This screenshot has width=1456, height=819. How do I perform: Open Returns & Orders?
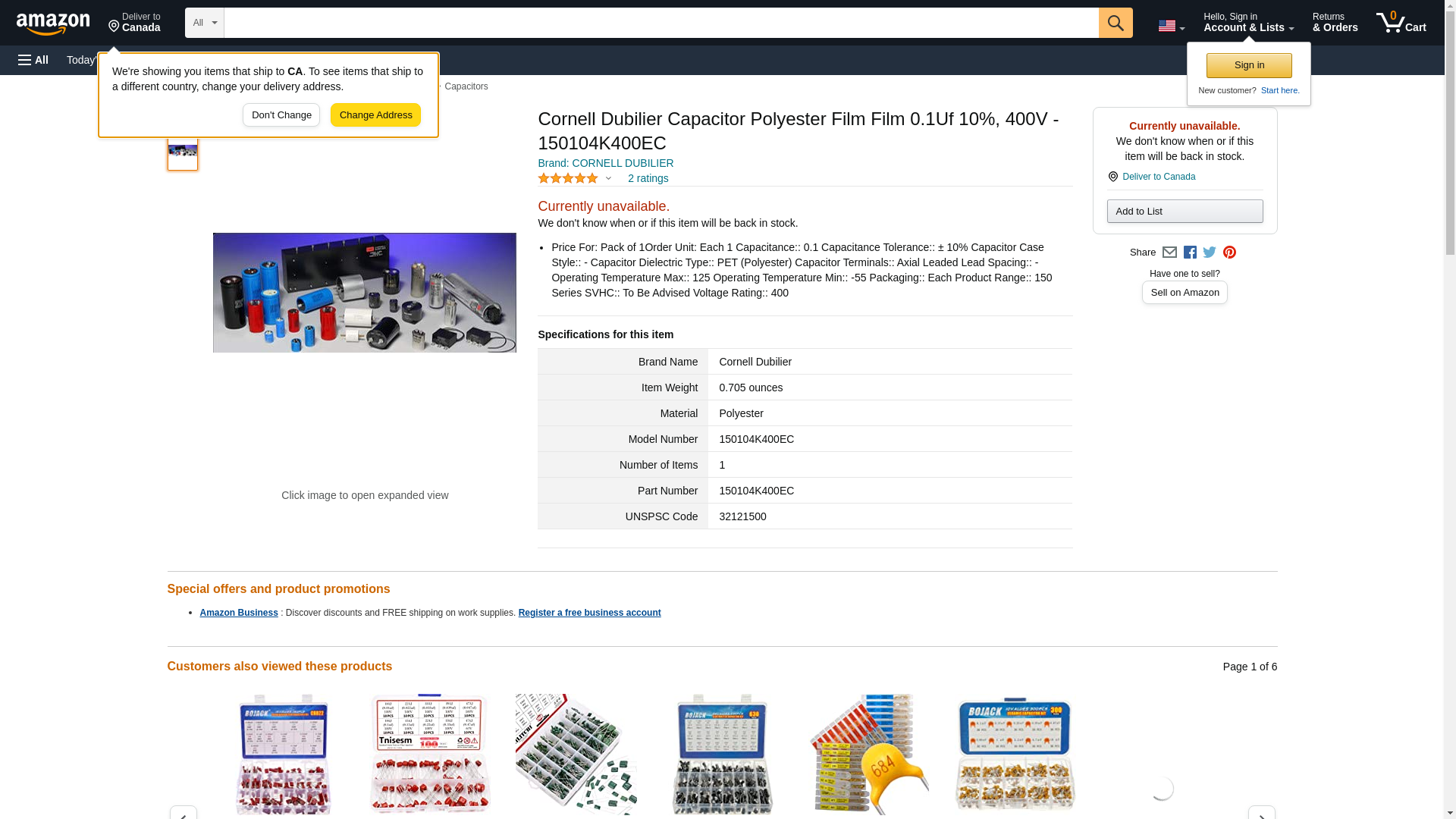[x=1335, y=22]
